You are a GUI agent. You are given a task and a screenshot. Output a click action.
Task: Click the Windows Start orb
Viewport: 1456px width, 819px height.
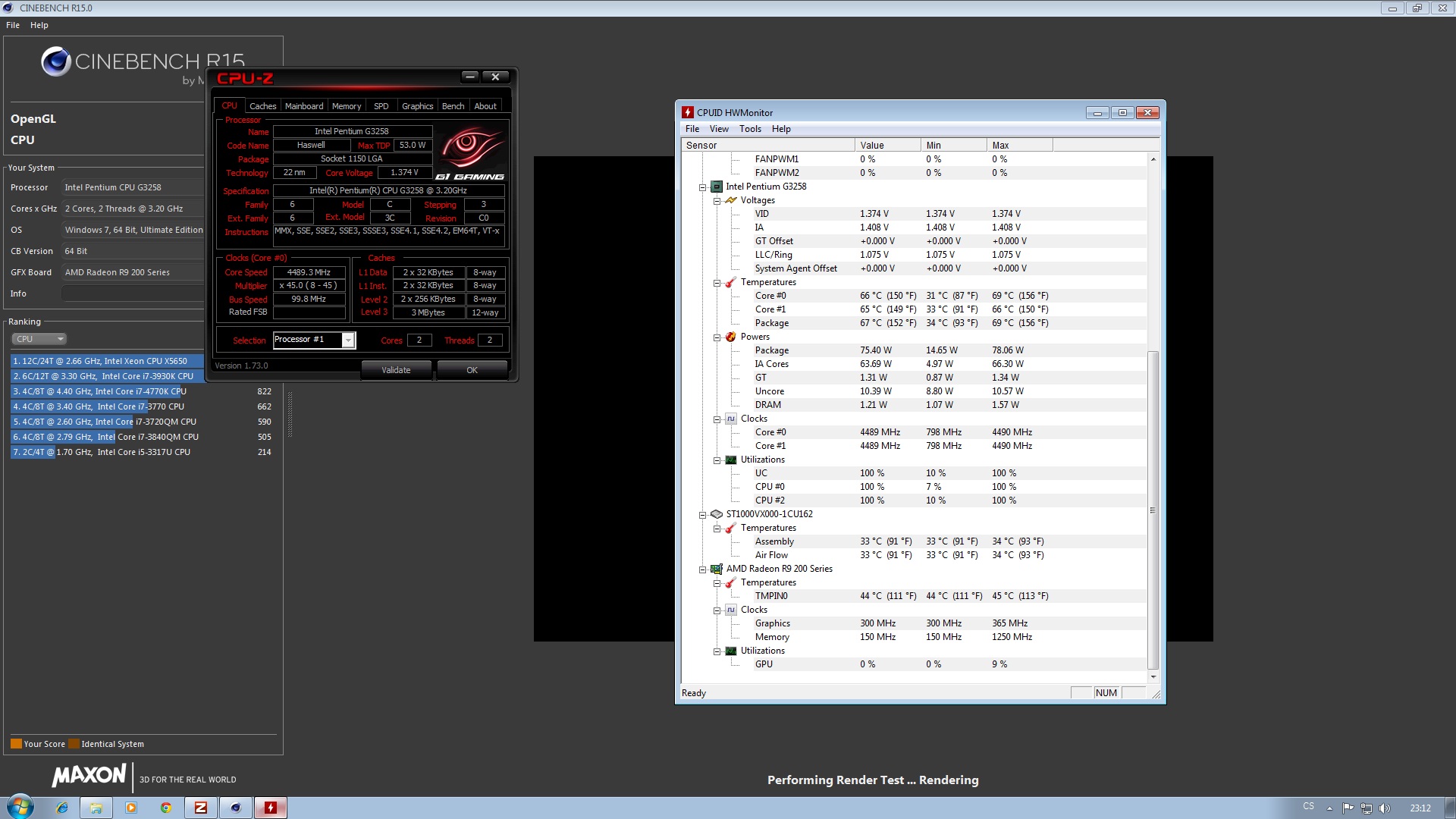(x=20, y=807)
